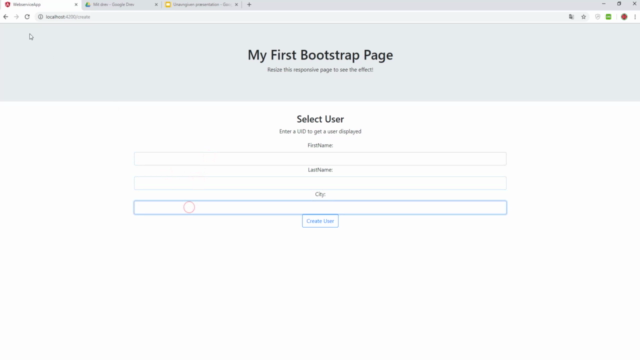This screenshot has width=640, height=360.
Task: Open the green extension icon
Action: pyautogui.click(x=609, y=17)
